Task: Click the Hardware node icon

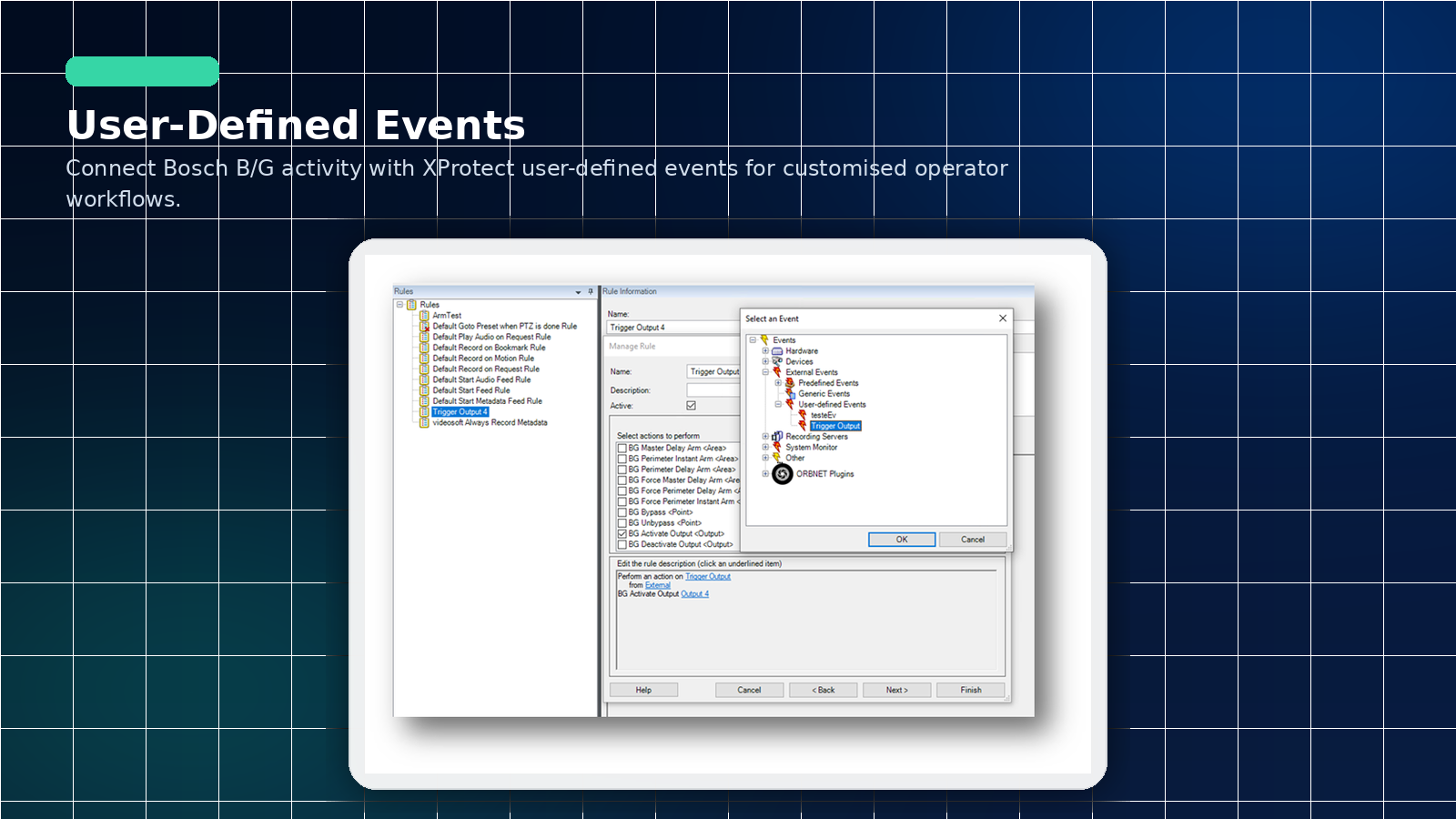Action: [x=777, y=351]
